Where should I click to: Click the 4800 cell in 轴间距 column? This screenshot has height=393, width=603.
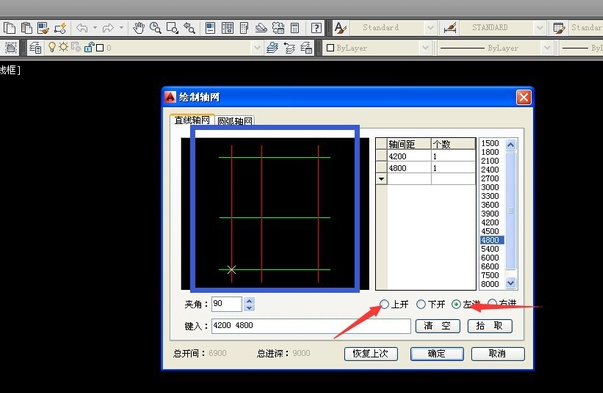[x=409, y=168]
